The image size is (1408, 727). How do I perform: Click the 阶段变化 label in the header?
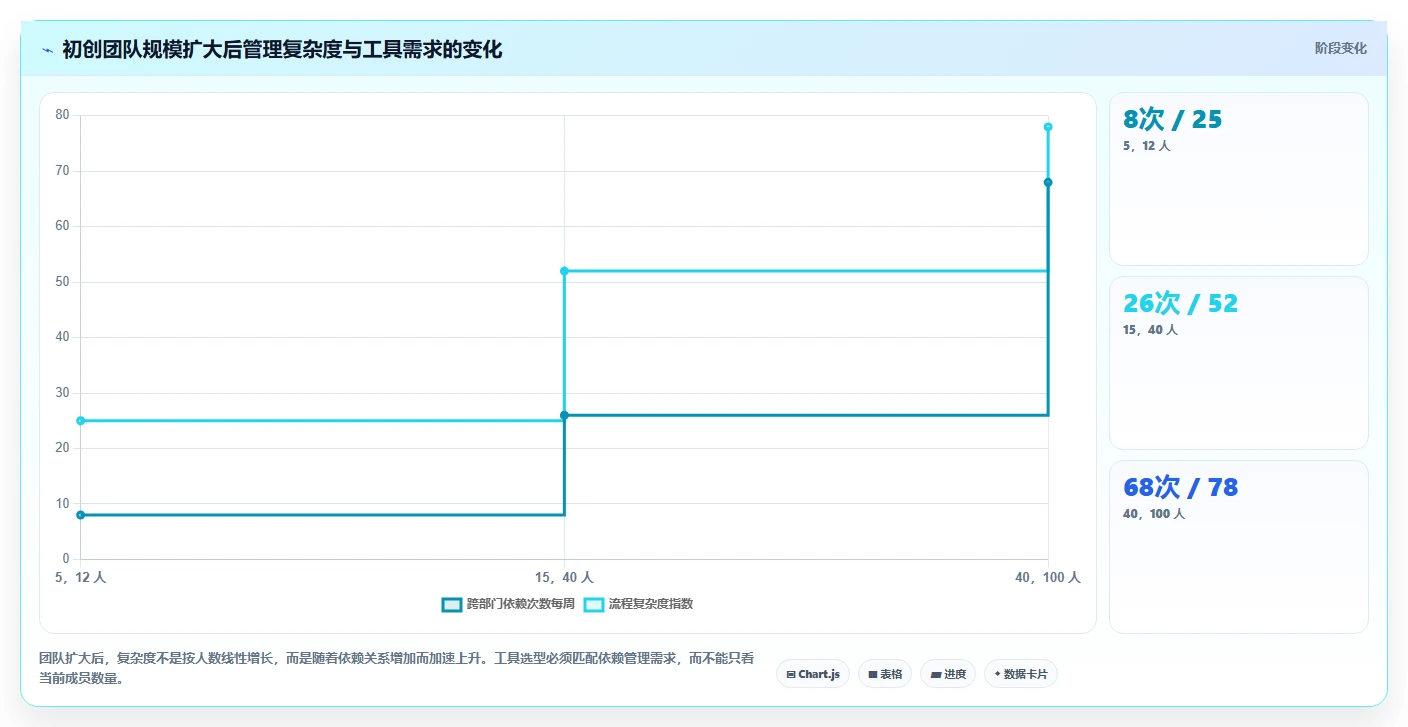1340,49
